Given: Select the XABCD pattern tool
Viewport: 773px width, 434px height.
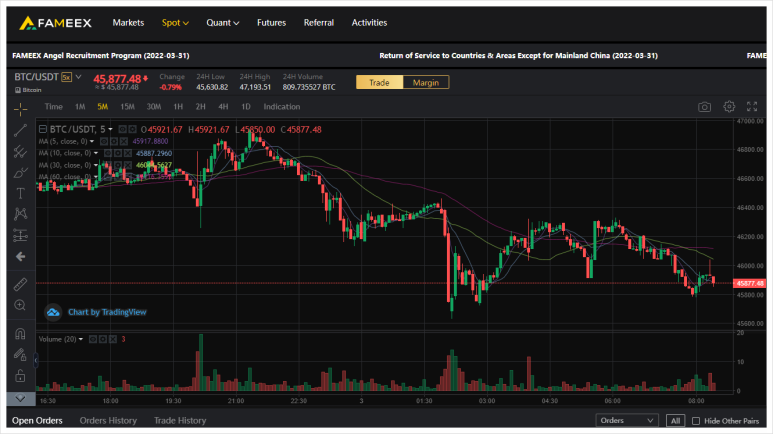Looking at the screenshot, I should coord(20,214).
